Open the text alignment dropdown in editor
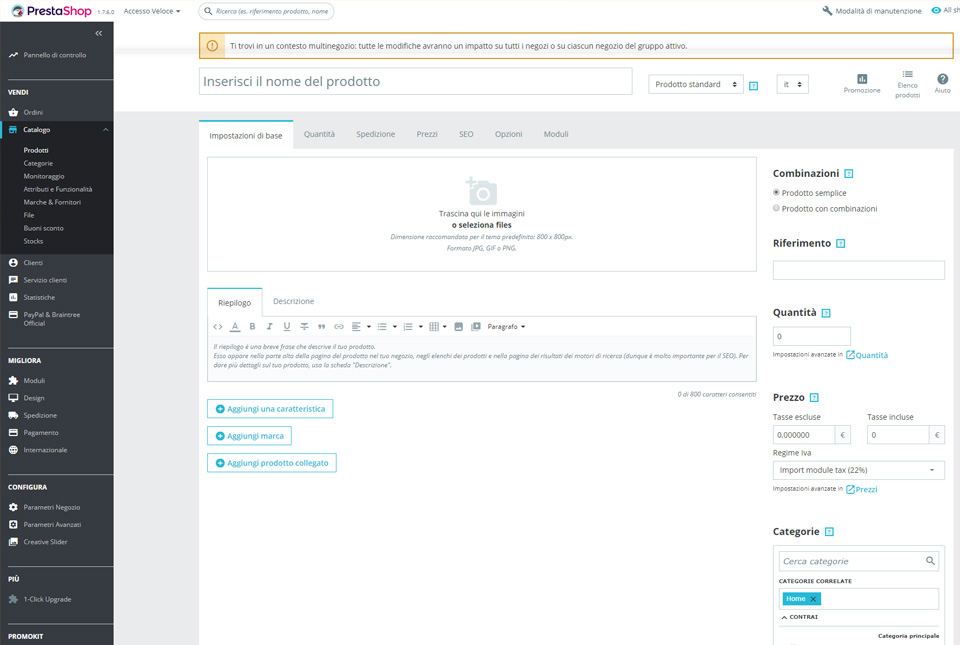 [361, 327]
